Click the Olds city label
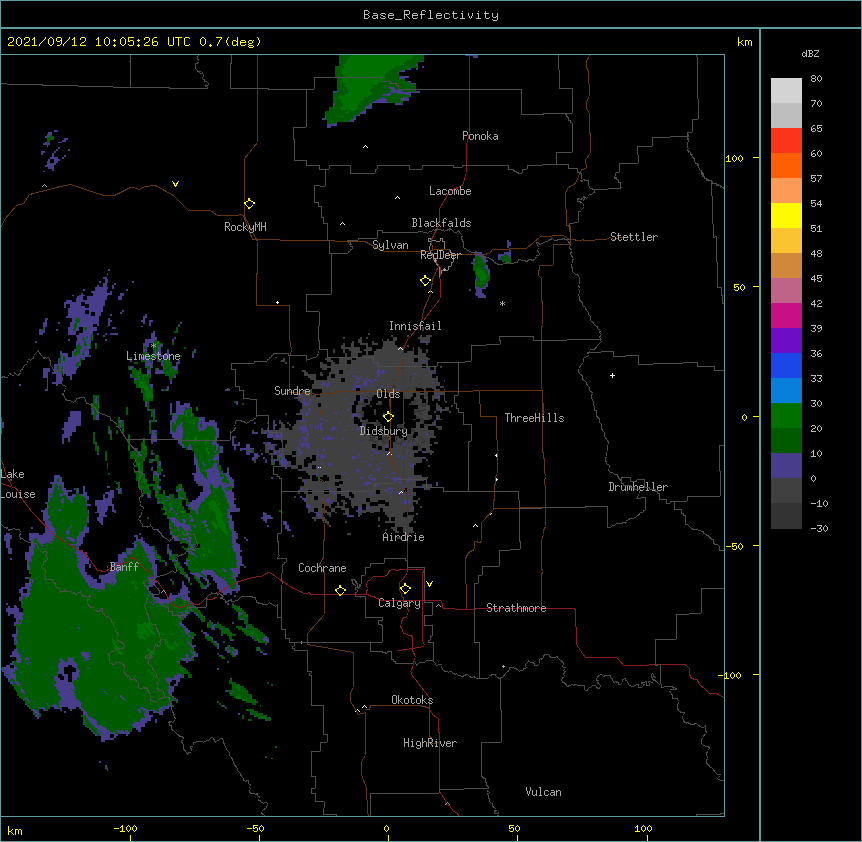The image size is (862, 842). click(388, 394)
